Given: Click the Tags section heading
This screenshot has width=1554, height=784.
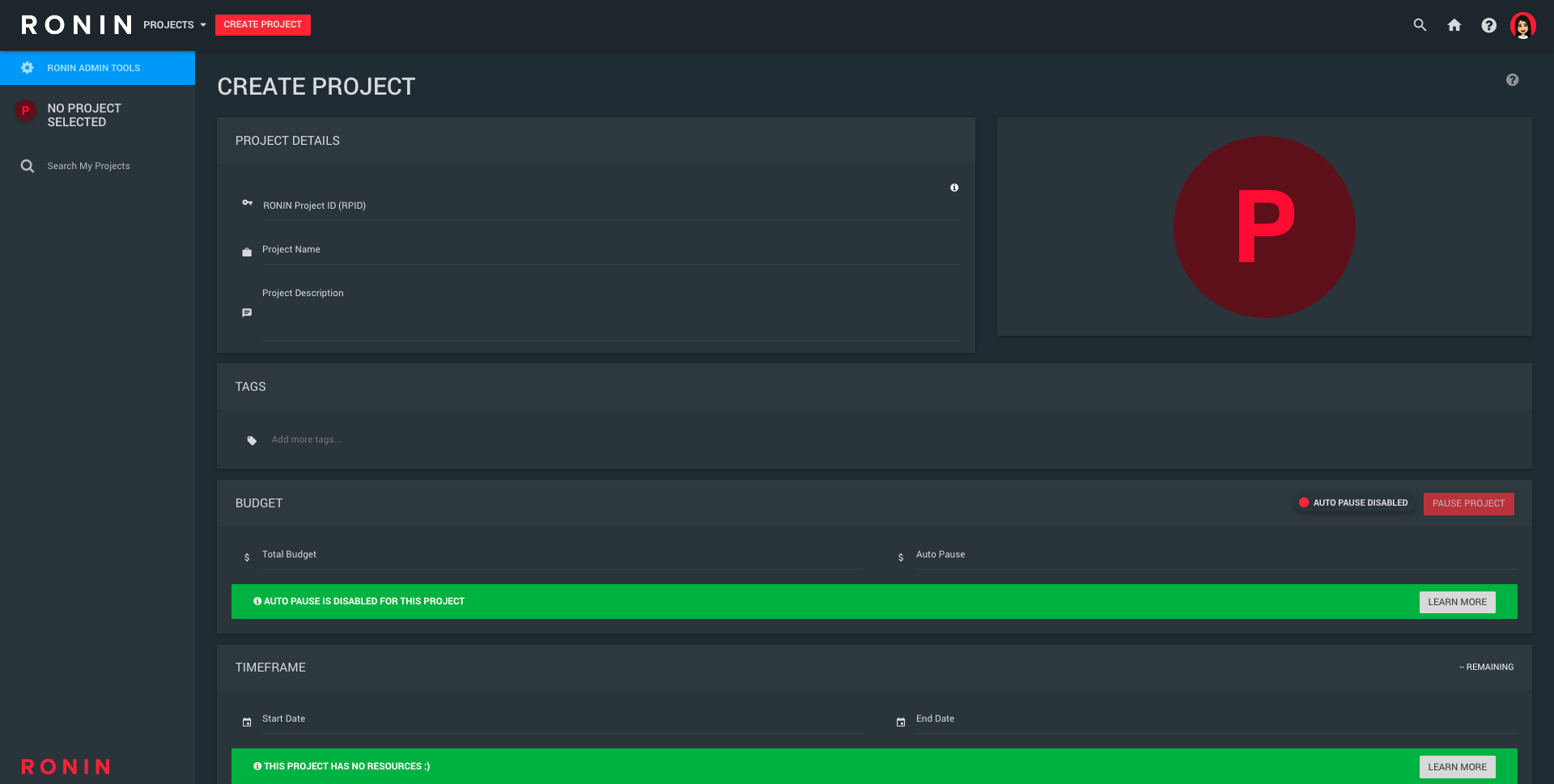Looking at the screenshot, I should [x=251, y=387].
